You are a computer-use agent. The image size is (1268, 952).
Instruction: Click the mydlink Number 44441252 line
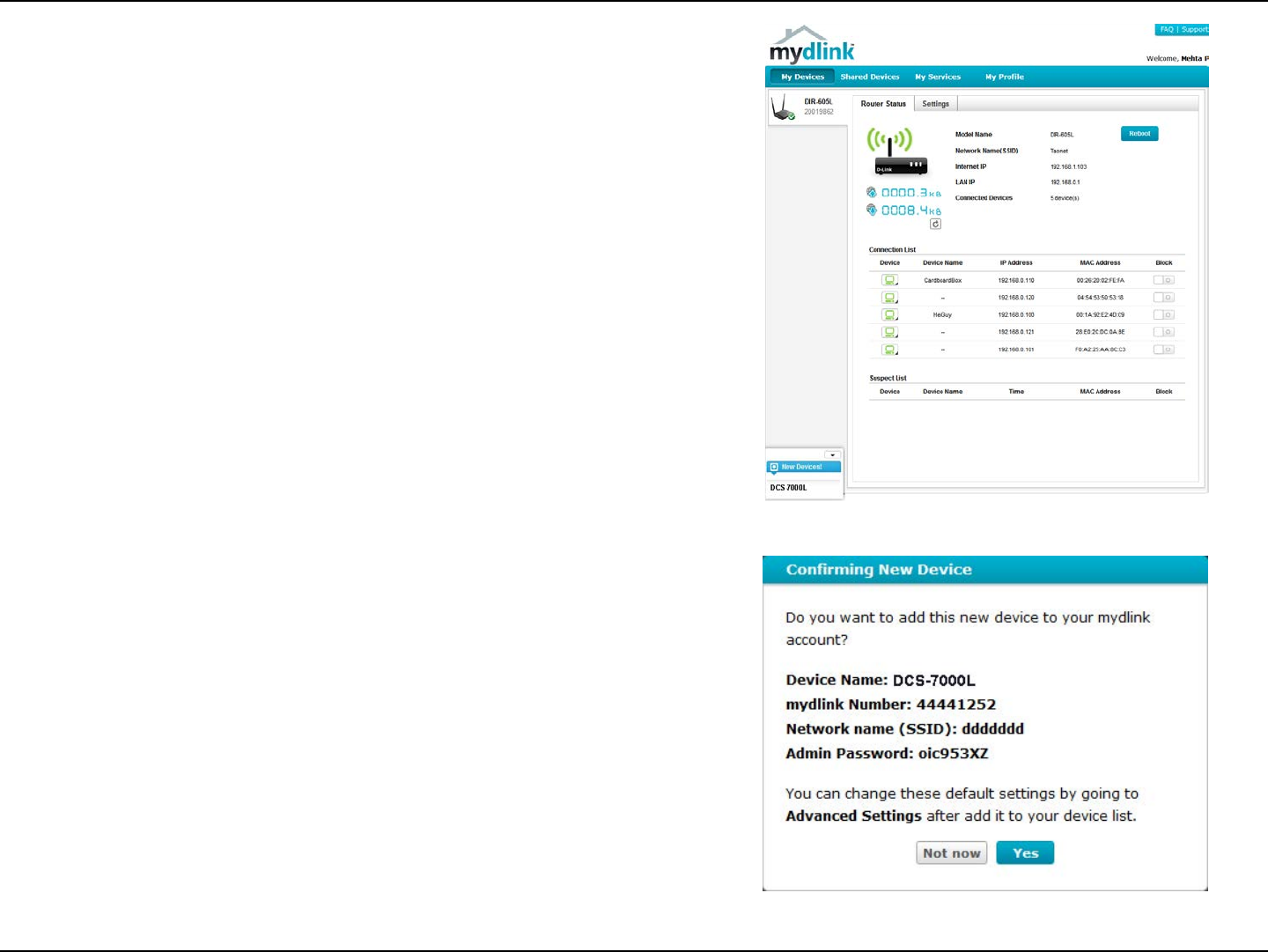(x=891, y=705)
